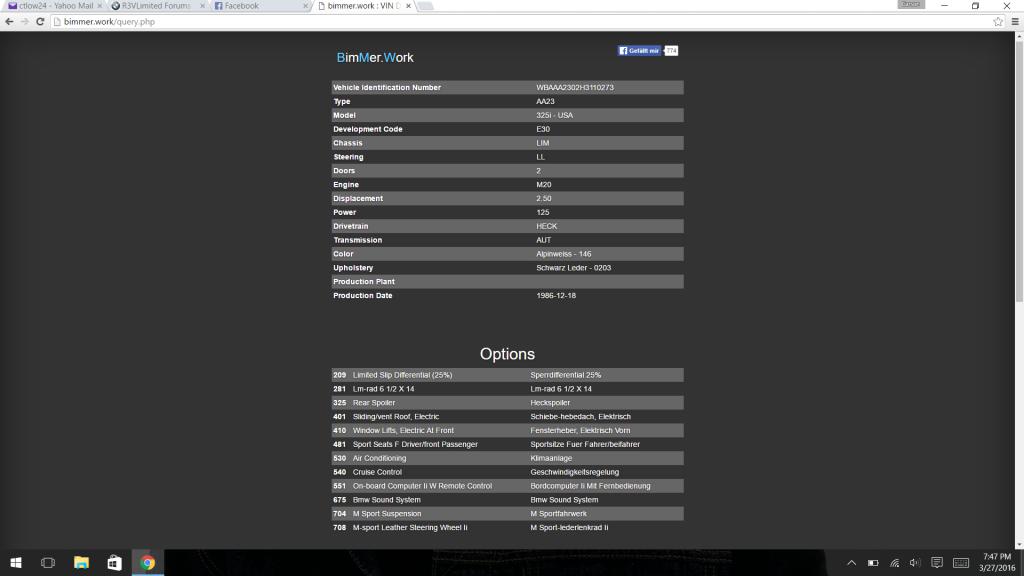
Task: Click the Model value 325i - USA
Action: (x=554, y=115)
